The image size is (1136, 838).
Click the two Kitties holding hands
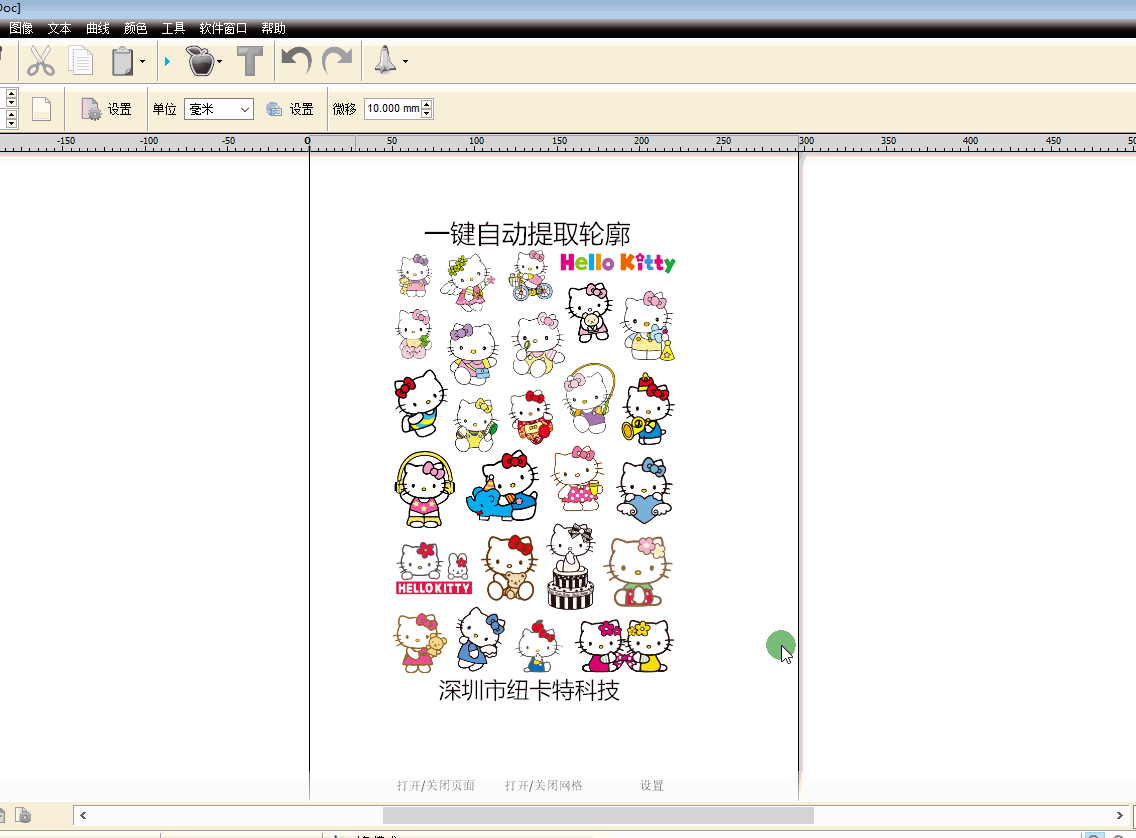coord(625,645)
